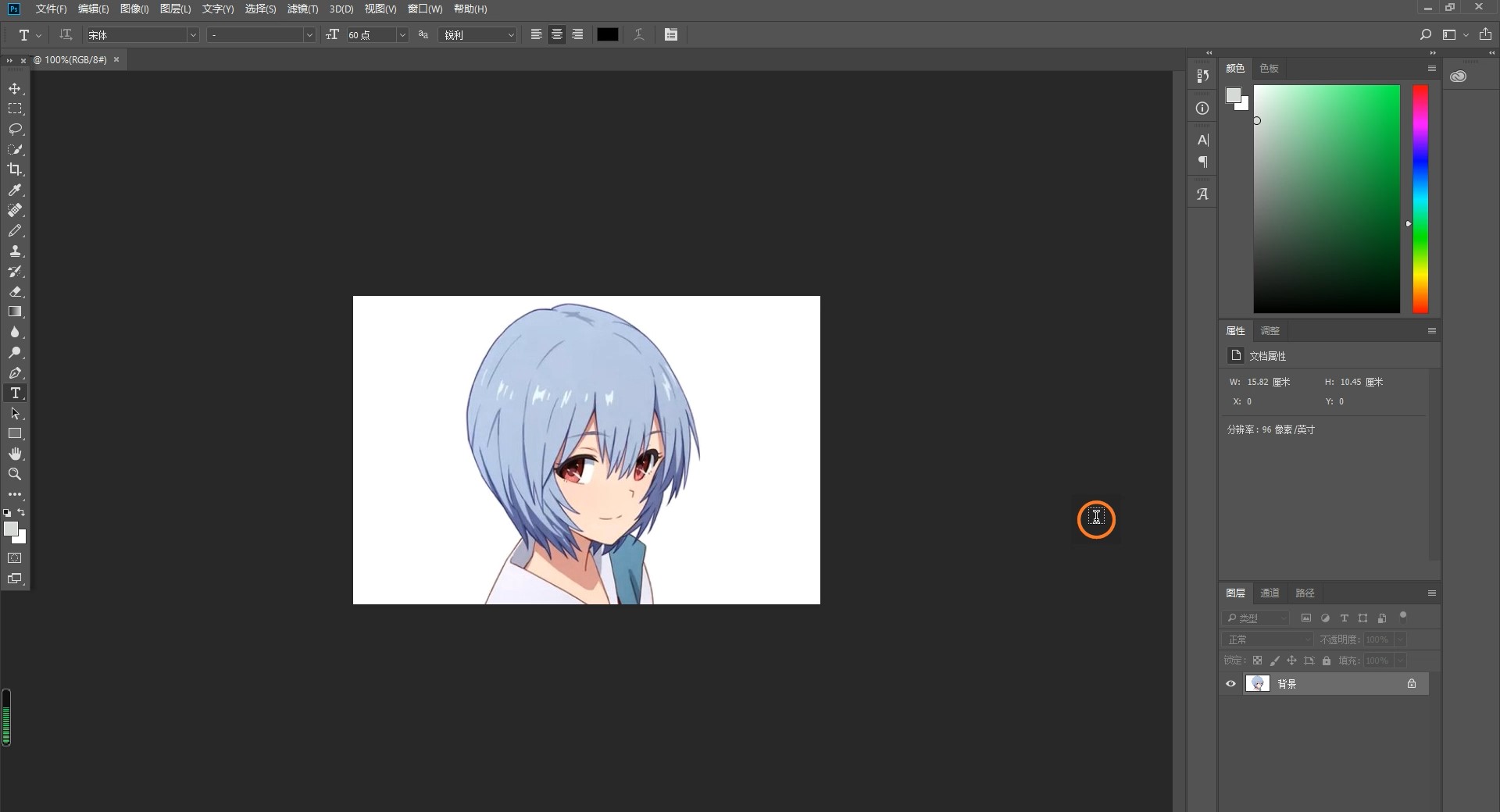This screenshot has height=812, width=1500.
Task: Click the black text color swatch
Action: 607,34
